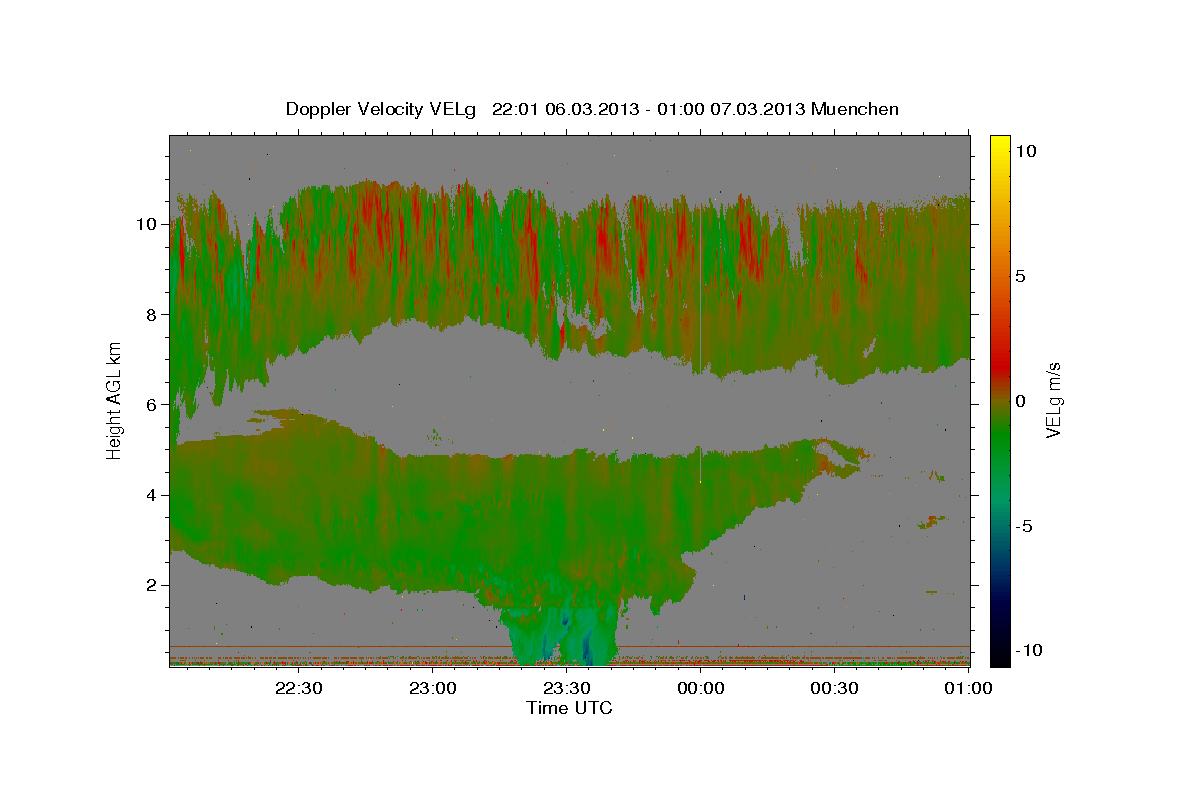This screenshot has height=800, width=1200.
Task: Click the "Muenchen" location text in title
Action: pos(856,109)
